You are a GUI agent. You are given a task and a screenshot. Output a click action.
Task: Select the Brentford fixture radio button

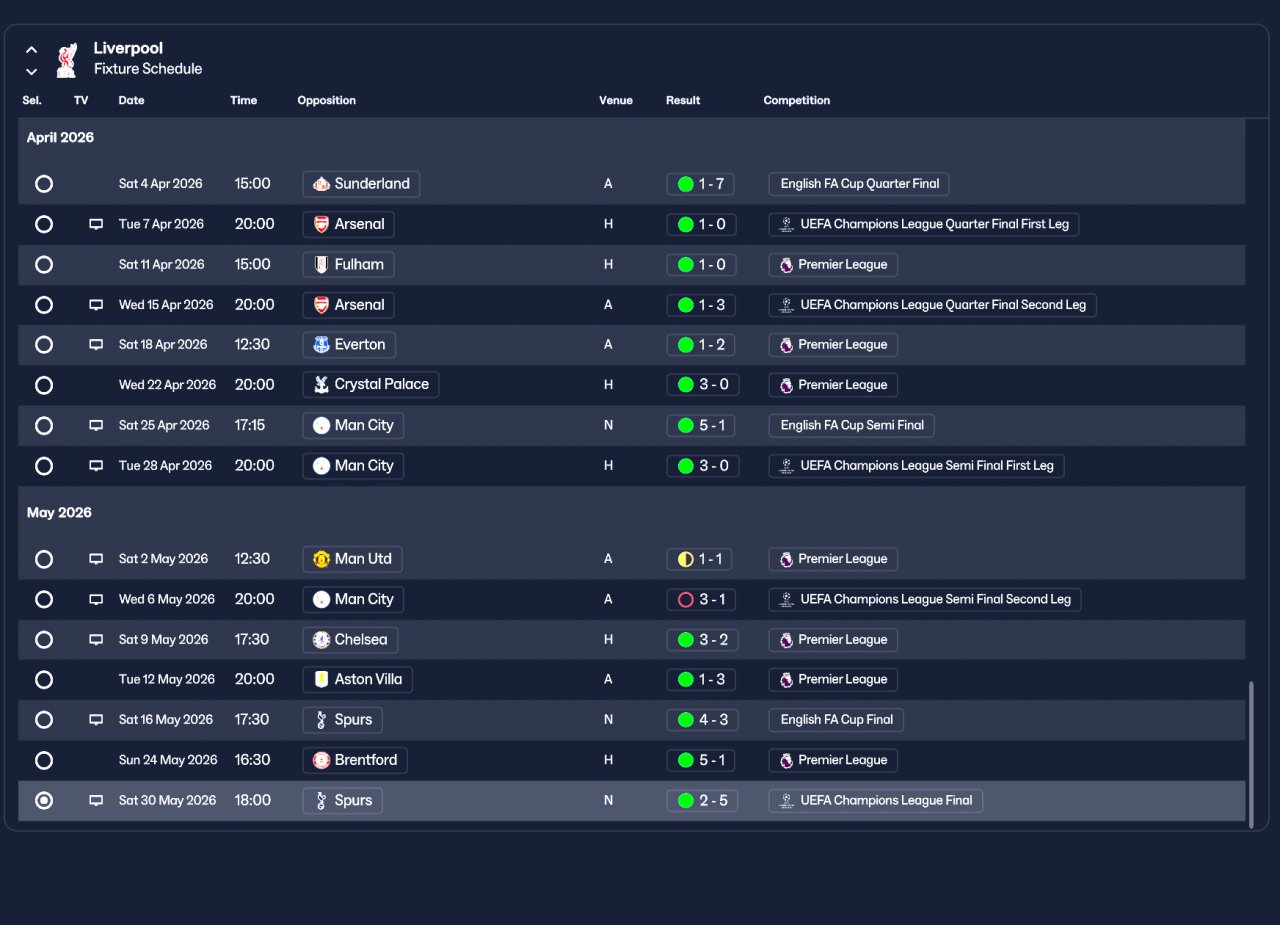pos(44,760)
